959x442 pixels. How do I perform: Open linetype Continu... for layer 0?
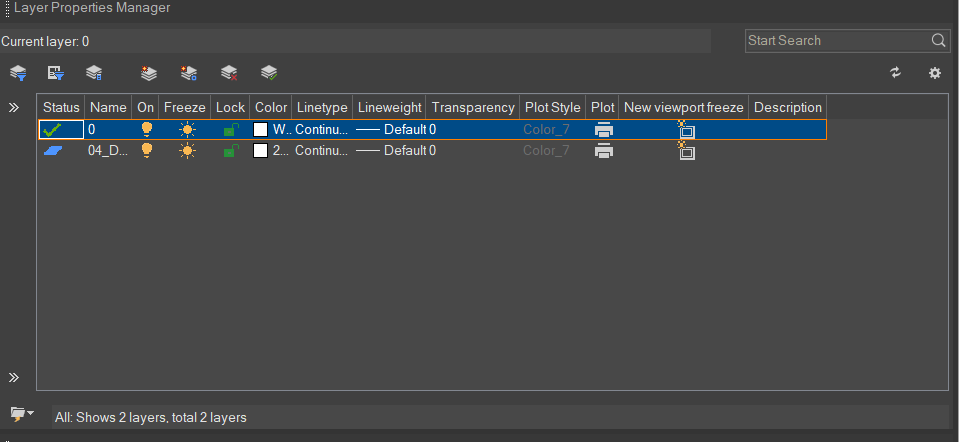[322, 130]
